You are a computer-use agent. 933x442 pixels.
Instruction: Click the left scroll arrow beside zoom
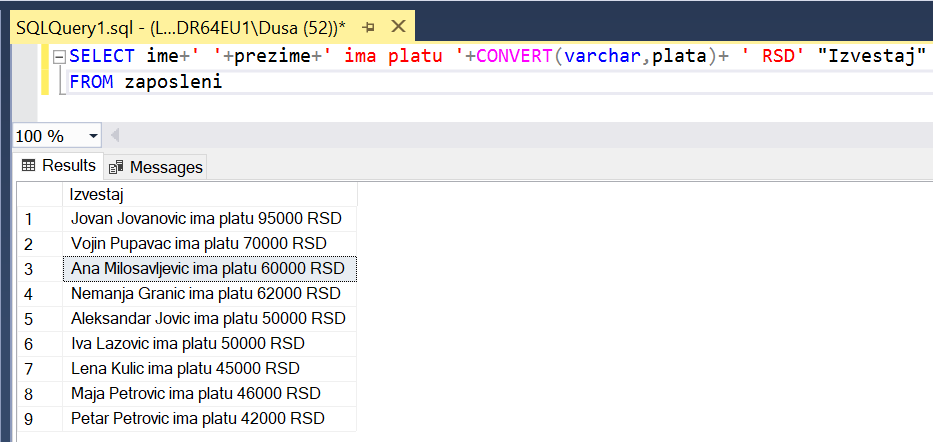[115, 136]
